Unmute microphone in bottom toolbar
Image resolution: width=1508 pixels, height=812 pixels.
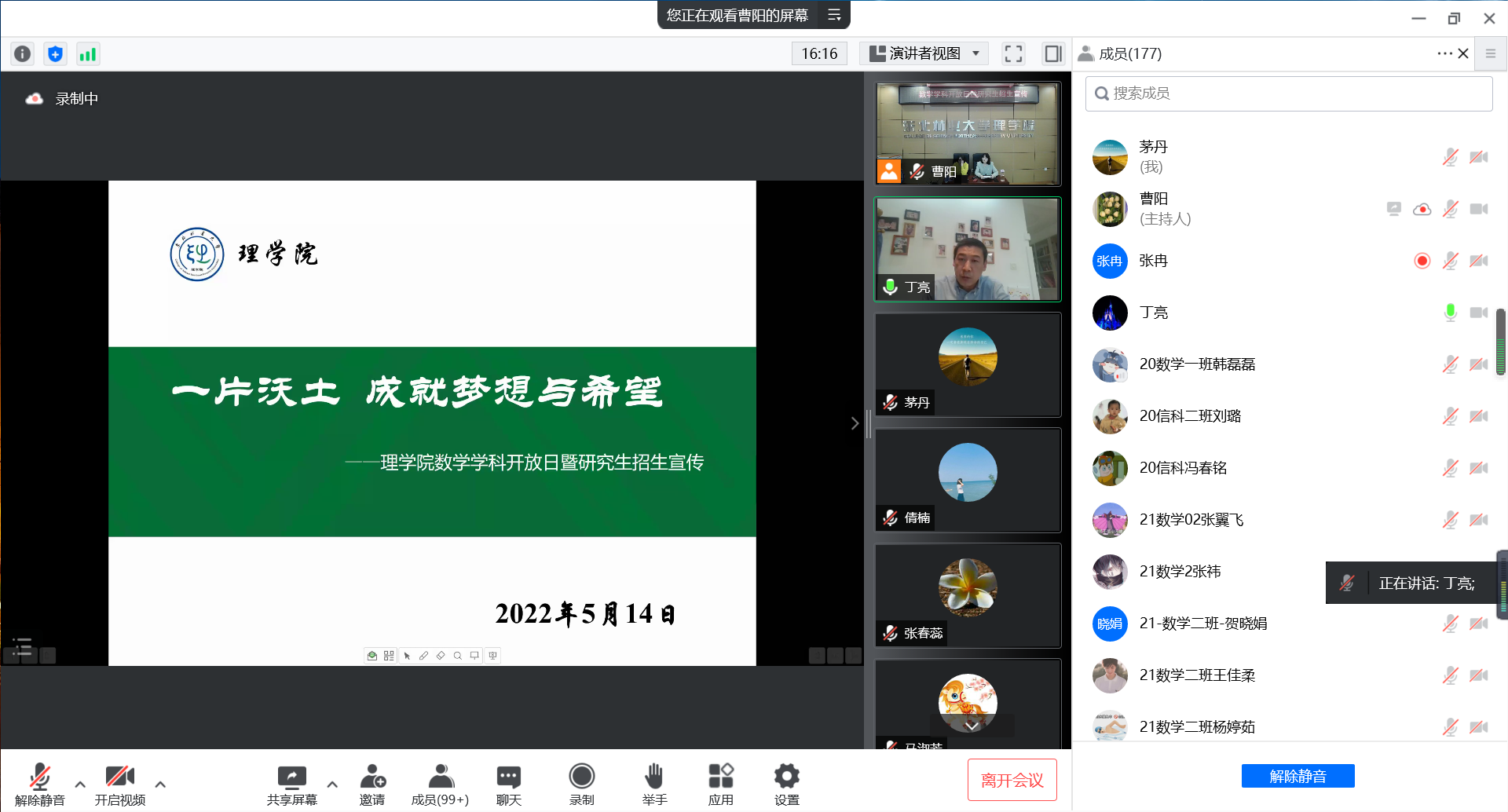39,784
